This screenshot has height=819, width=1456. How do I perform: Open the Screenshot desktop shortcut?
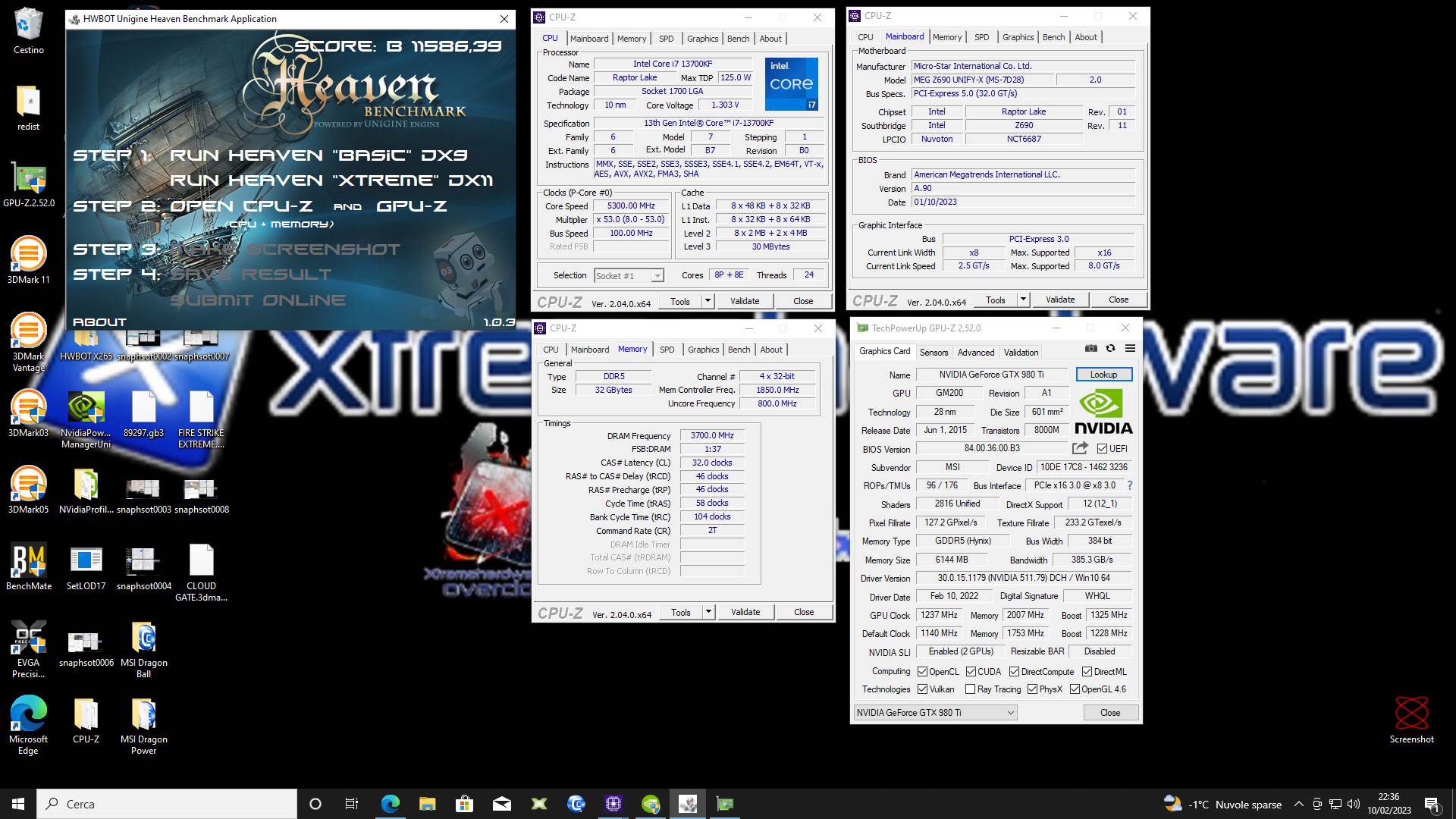point(1411,720)
